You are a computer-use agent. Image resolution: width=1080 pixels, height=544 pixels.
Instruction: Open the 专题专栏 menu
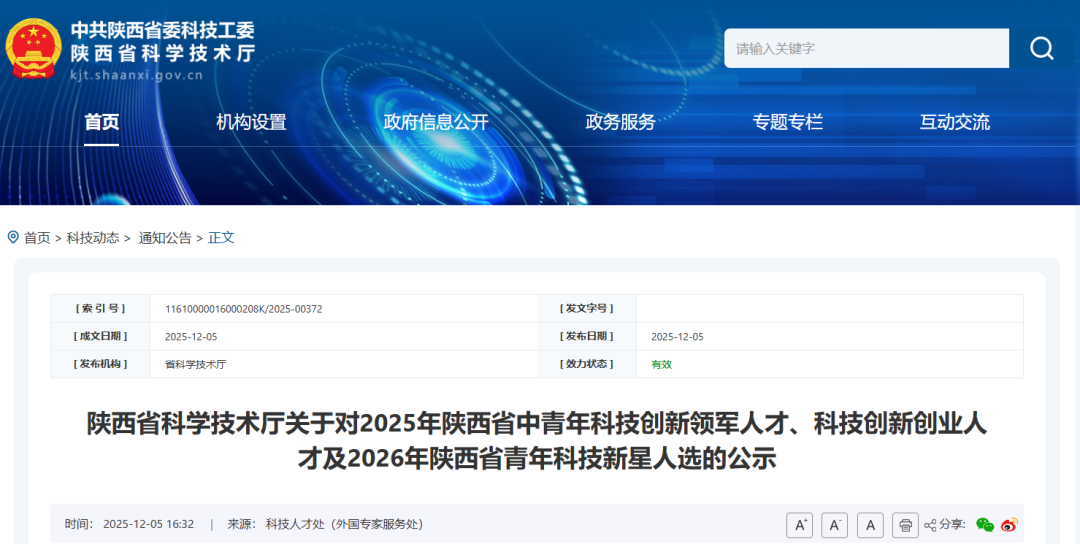(788, 123)
